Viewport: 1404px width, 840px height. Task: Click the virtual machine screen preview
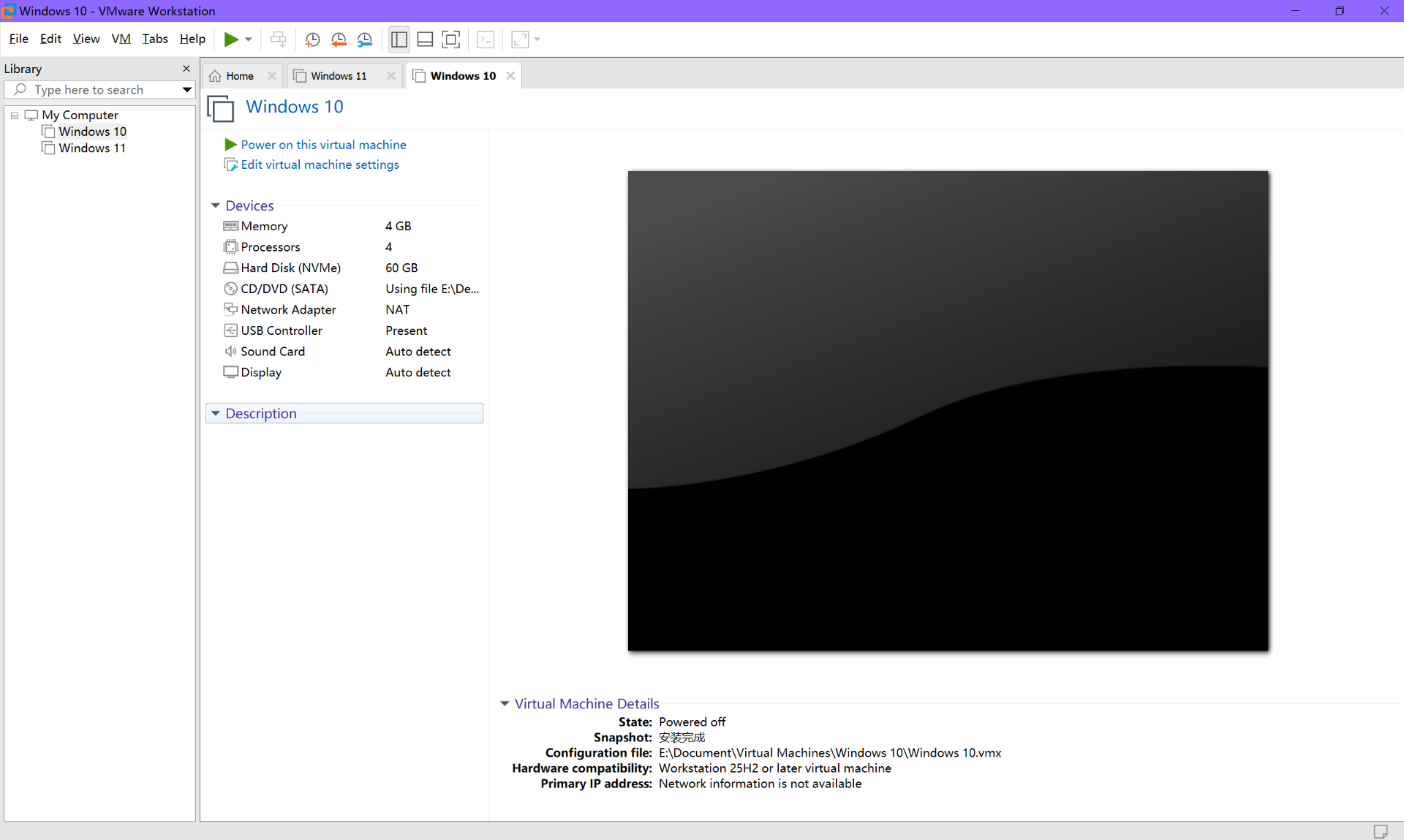click(948, 410)
